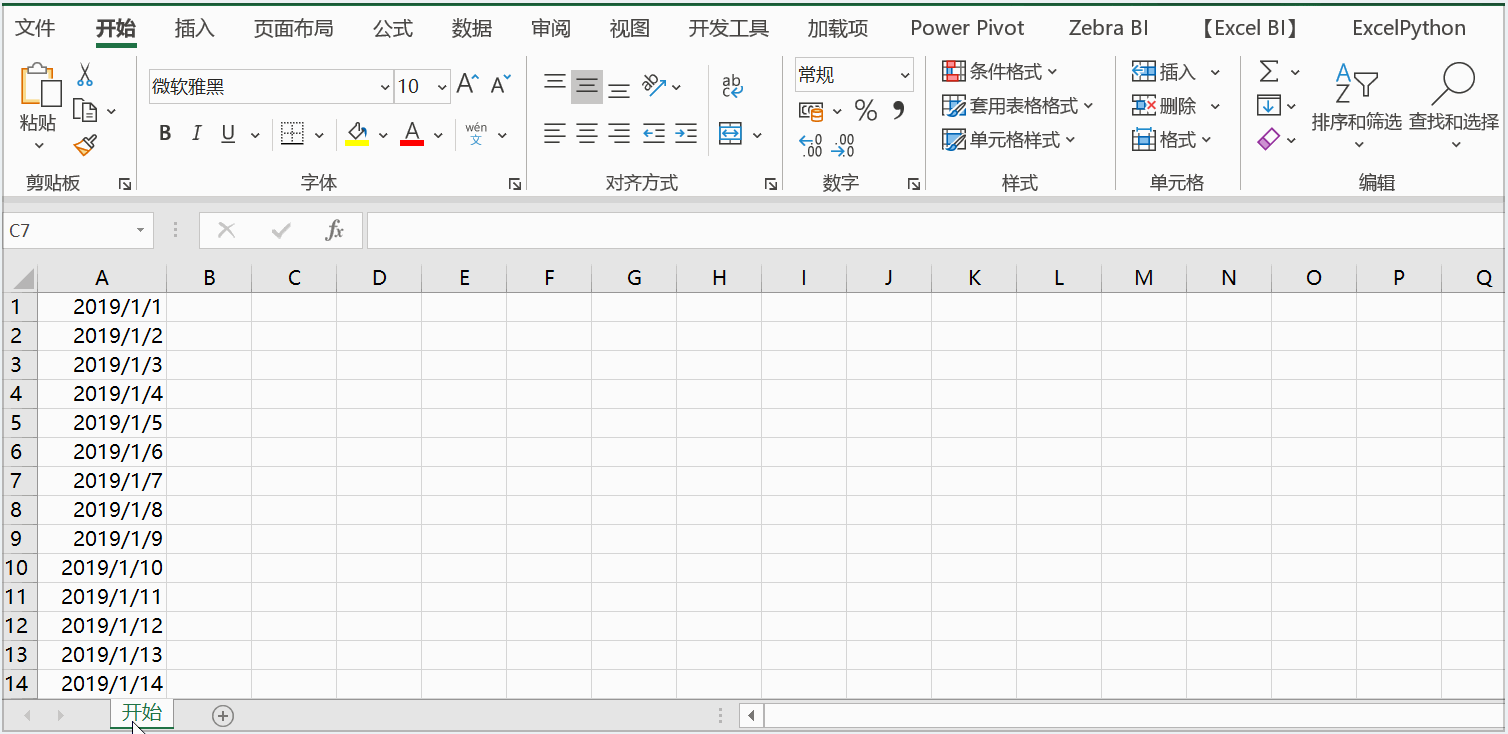Open the number format 常规 dropdown

(x=905, y=75)
